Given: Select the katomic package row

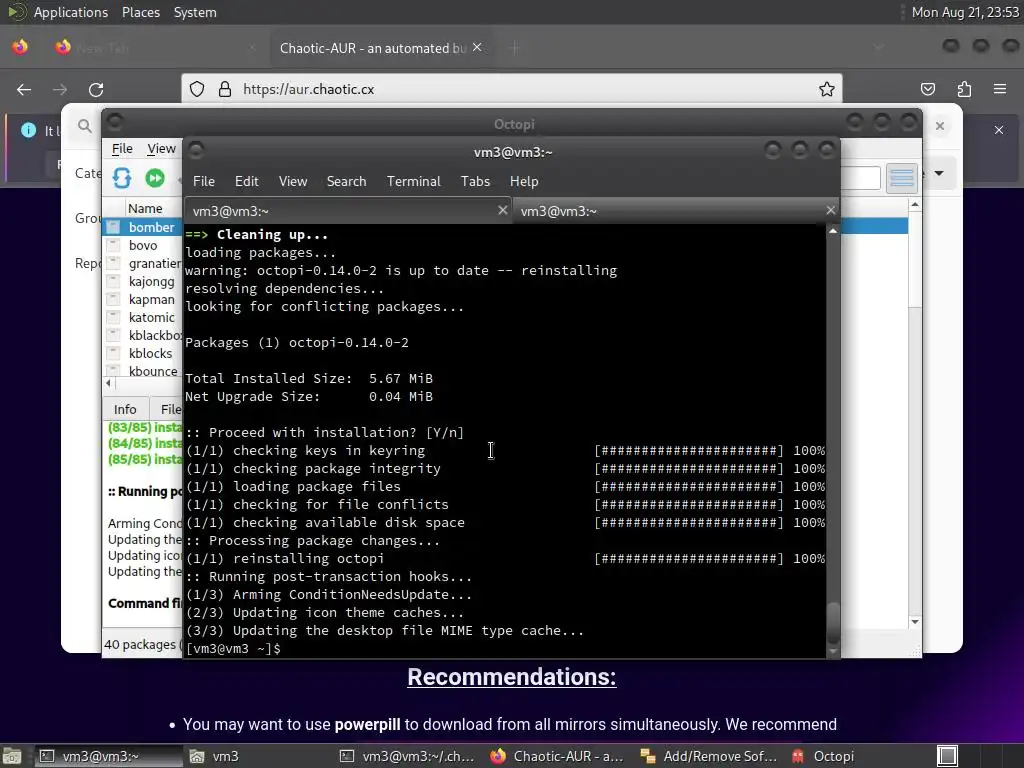Looking at the screenshot, I should click(143, 317).
